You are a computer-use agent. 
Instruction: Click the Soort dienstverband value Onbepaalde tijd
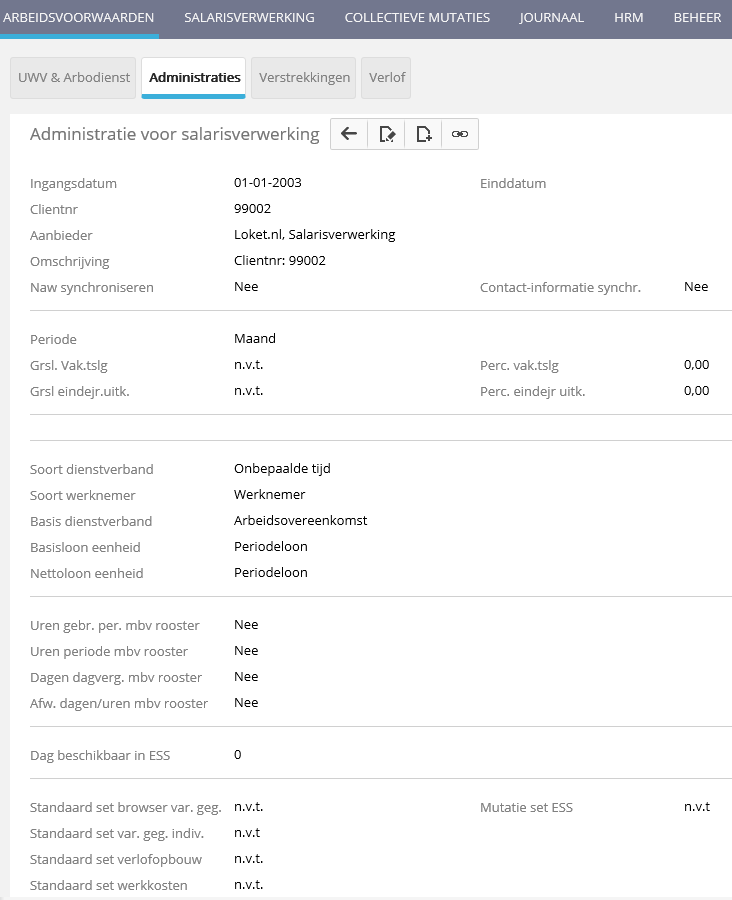click(x=282, y=469)
